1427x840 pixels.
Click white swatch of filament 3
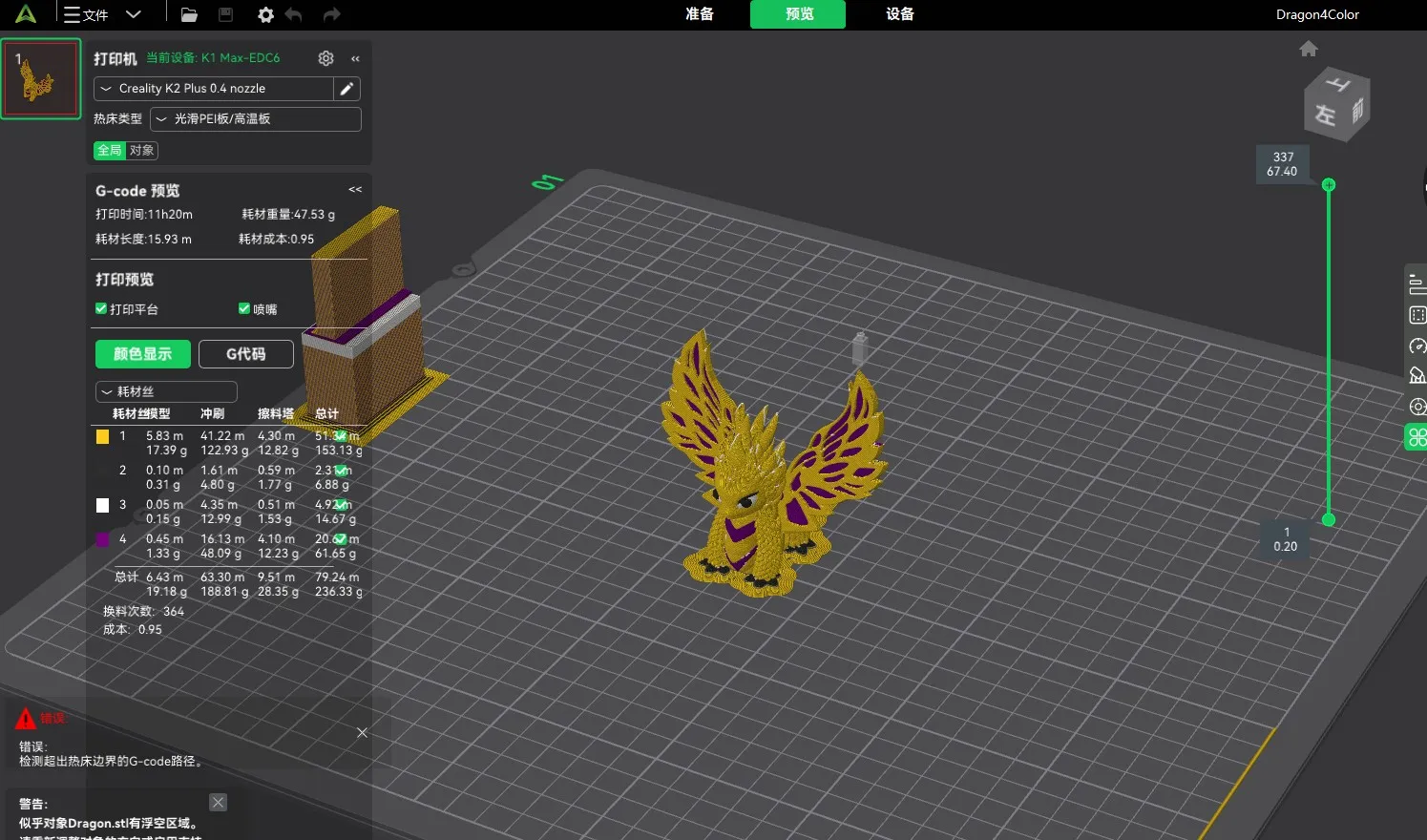(102, 505)
